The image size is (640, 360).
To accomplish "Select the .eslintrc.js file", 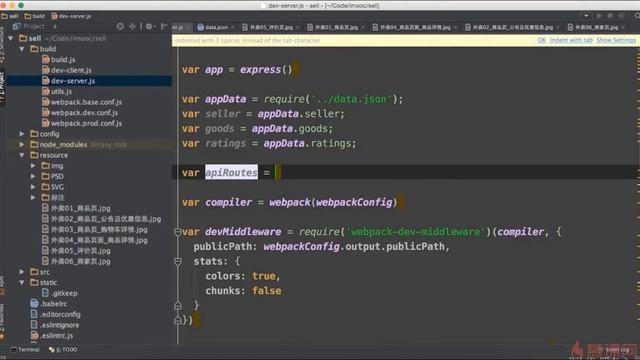I will pos(56,336).
